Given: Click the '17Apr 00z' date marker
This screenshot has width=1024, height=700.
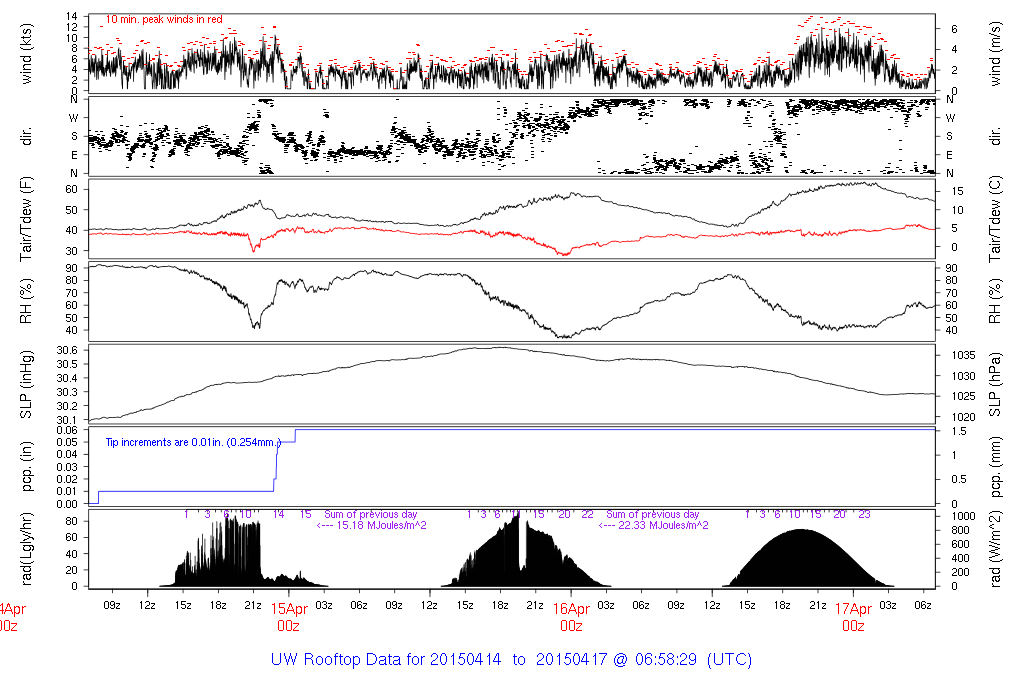Looking at the screenshot, I should [x=854, y=617].
